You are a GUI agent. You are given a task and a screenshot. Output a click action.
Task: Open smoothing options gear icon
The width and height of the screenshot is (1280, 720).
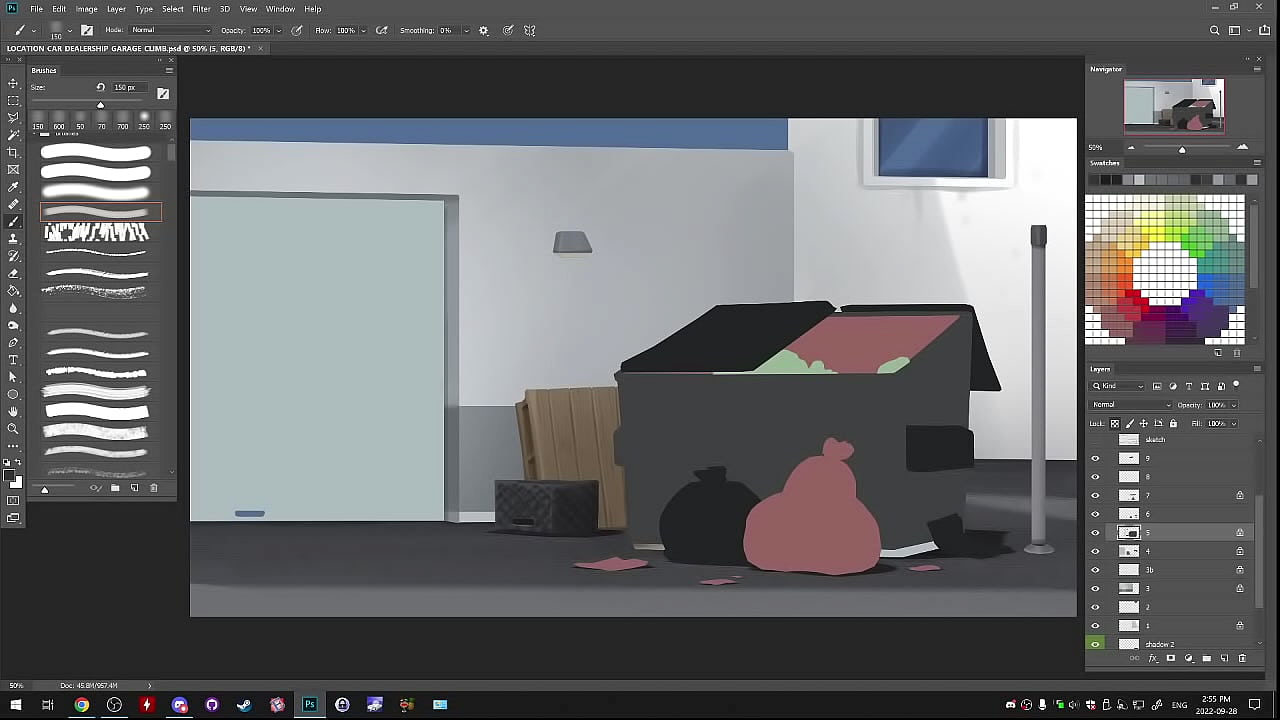(484, 31)
